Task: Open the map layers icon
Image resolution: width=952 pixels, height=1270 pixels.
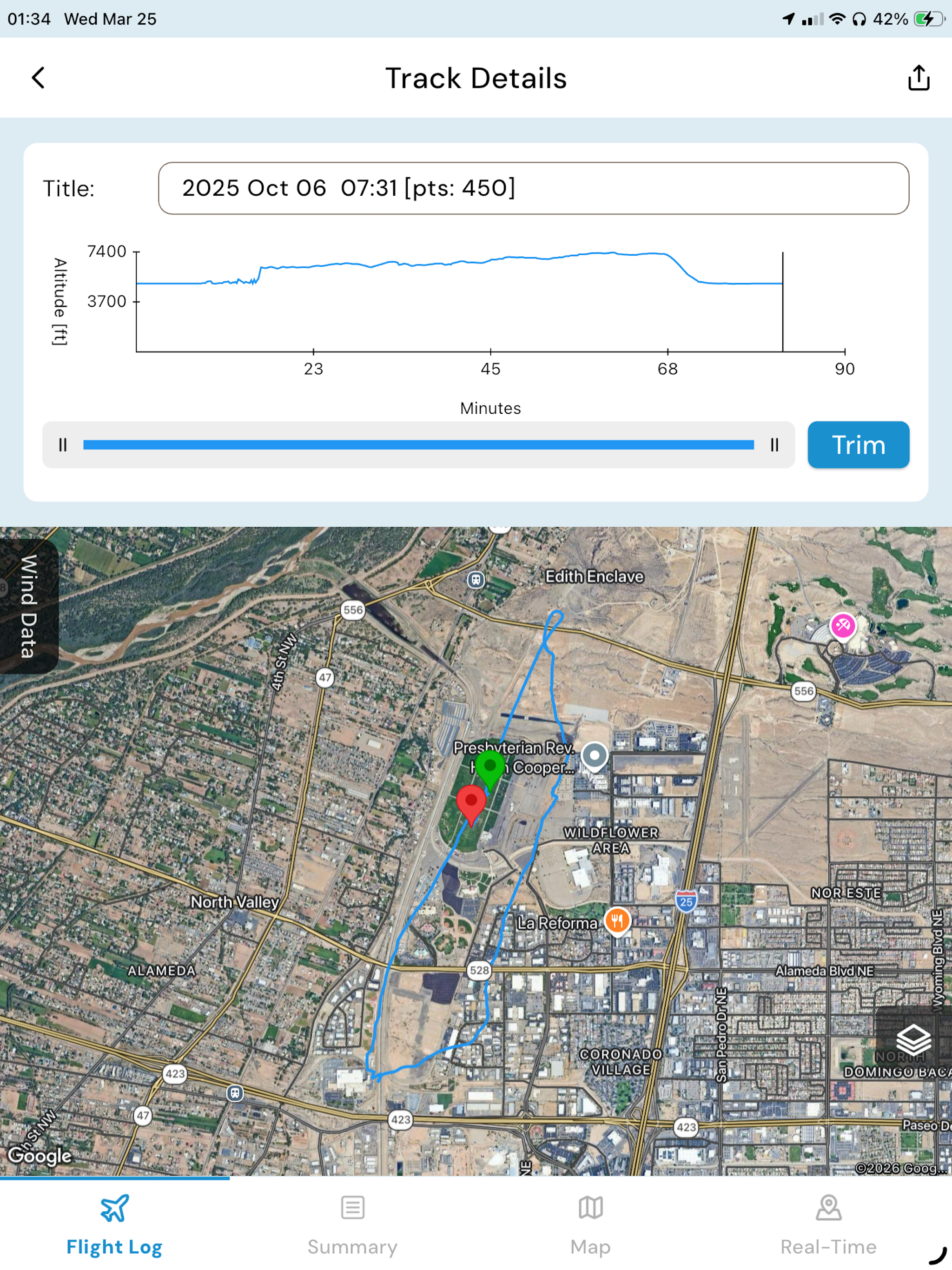Action: (x=913, y=1039)
